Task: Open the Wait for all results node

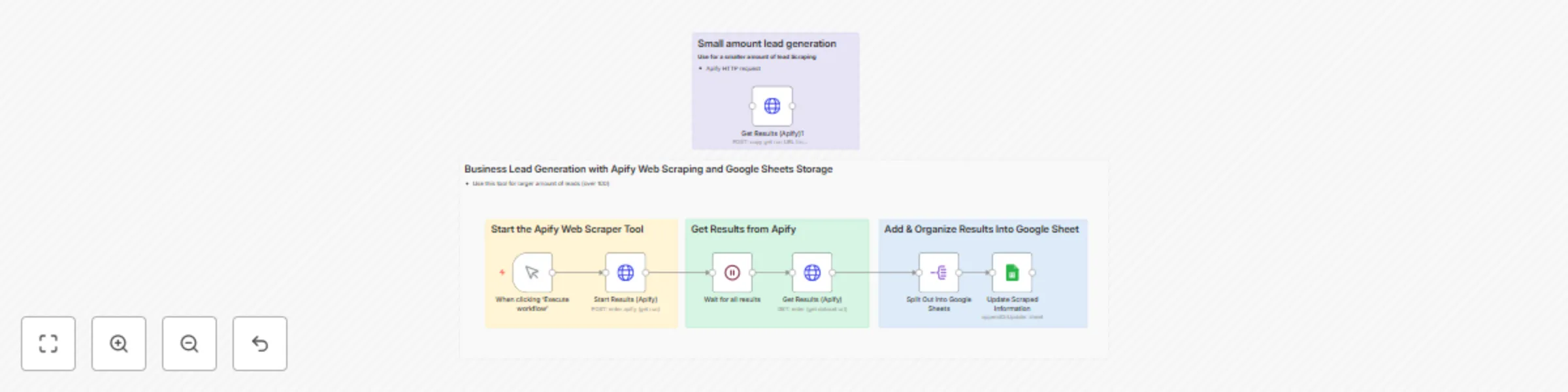Action: [x=732, y=272]
